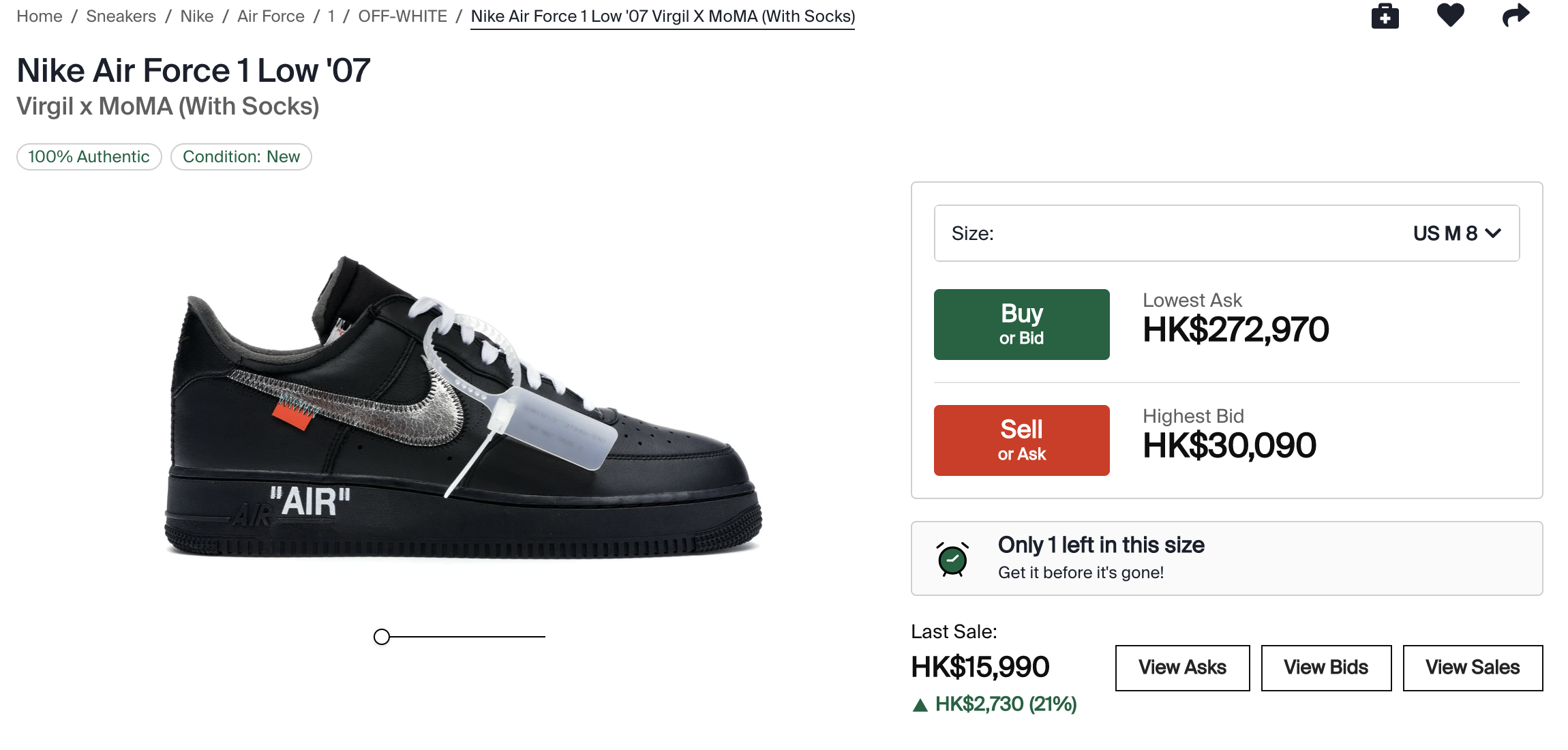Navigate to the Sneakers breadcrumb link
The height and width of the screenshot is (750, 1568).
tap(121, 16)
